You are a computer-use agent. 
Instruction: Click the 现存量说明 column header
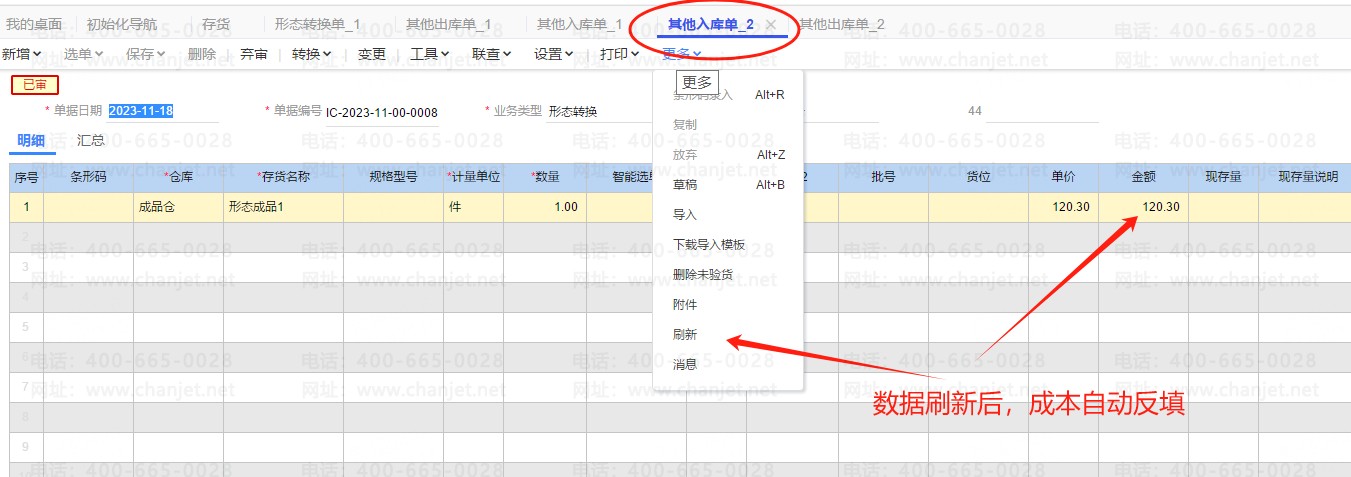pyautogui.click(x=1304, y=177)
